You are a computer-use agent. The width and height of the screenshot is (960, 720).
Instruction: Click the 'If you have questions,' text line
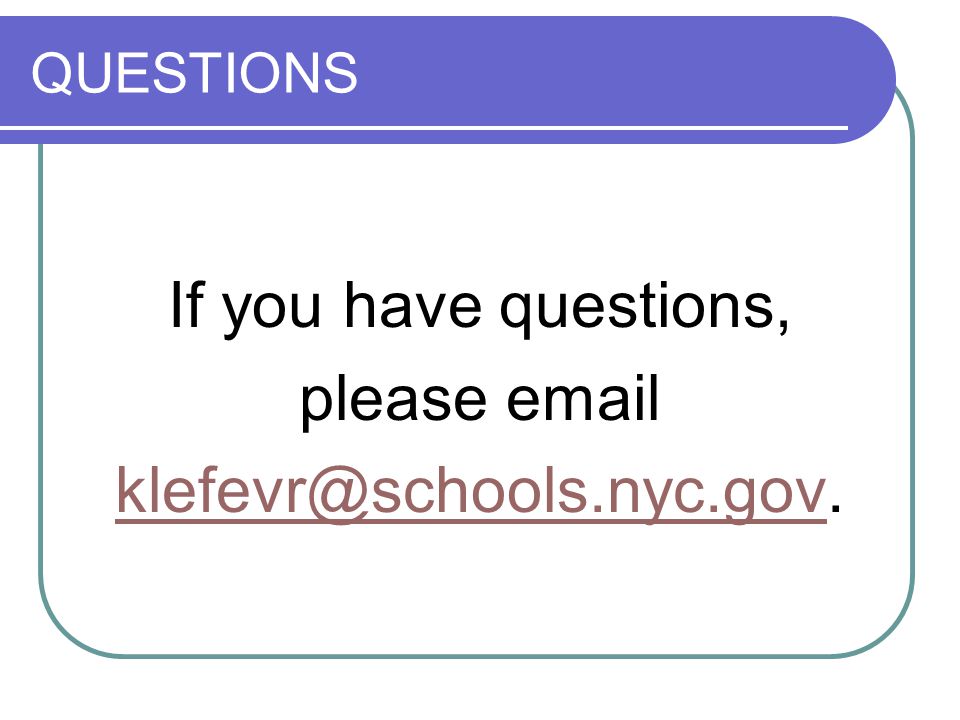click(x=480, y=308)
